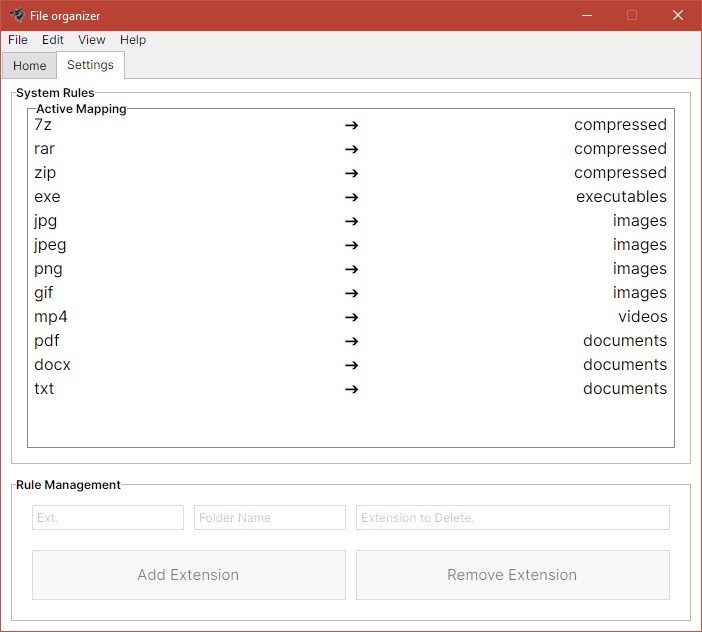Minimize the File organizer window

pyautogui.click(x=587, y=15)
